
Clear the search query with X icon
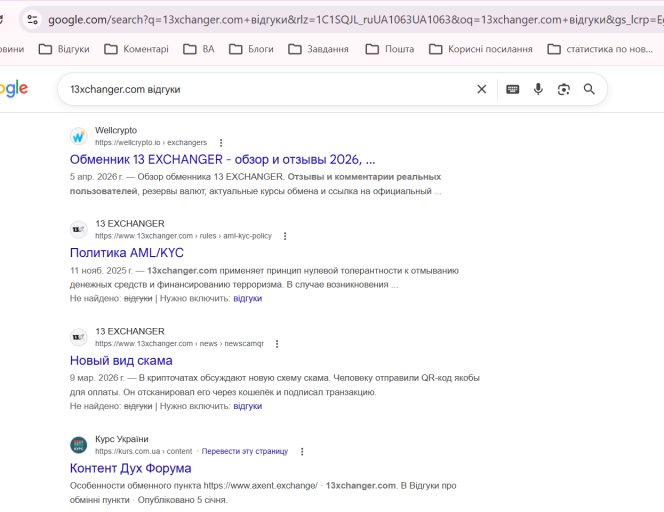pos(481,89)
